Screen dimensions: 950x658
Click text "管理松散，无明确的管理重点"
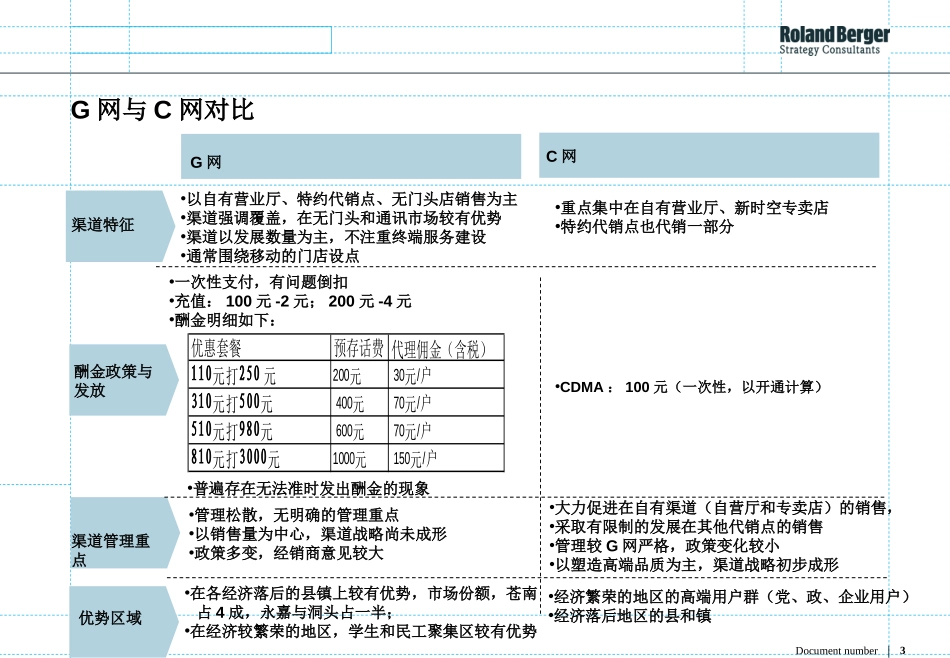click(296, 515)
